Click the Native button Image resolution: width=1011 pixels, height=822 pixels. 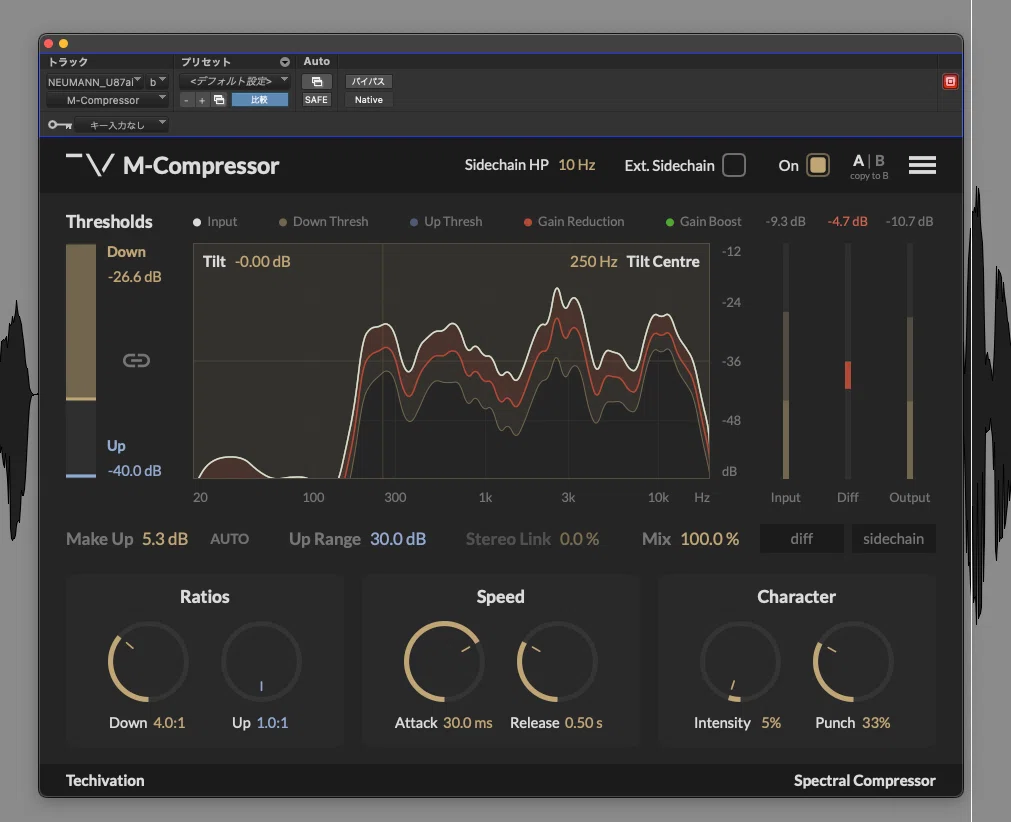click(369, 100)
